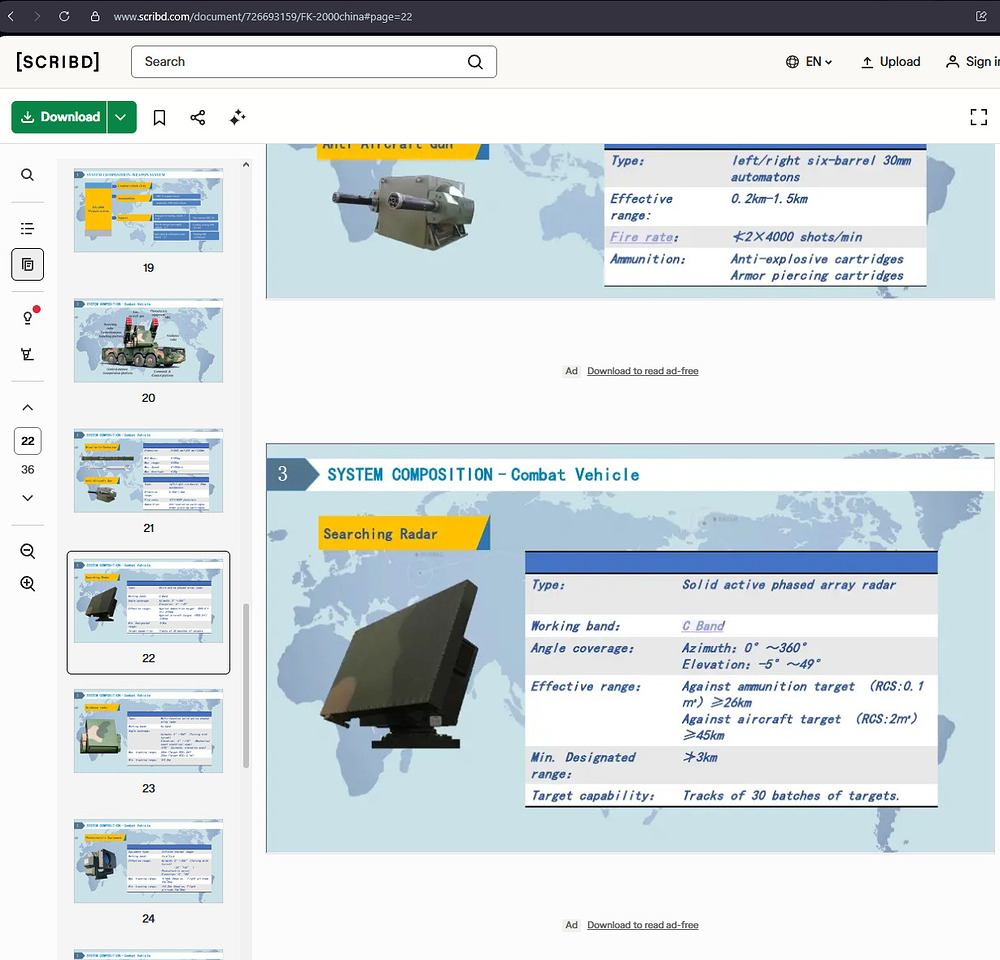Open the table of contents list icon
The width and height of the screenshot is (1000, 960).
(27, 228)
